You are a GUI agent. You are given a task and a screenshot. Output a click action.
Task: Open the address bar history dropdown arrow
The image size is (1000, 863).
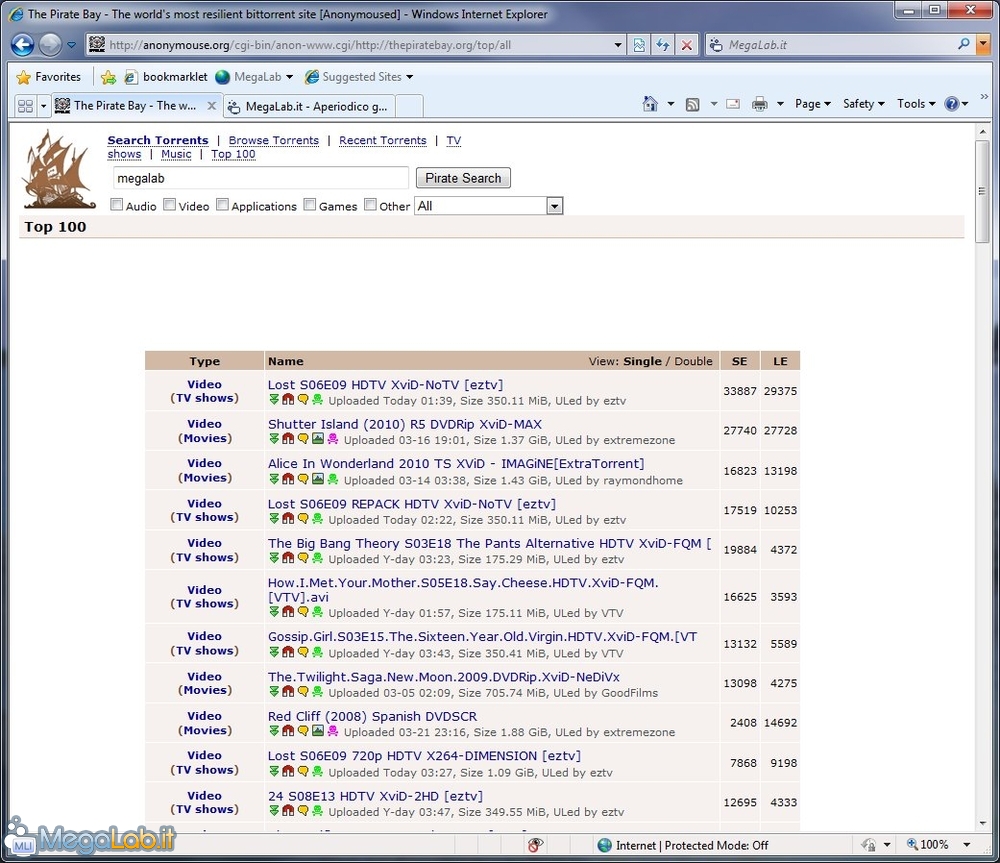(617, 45)
